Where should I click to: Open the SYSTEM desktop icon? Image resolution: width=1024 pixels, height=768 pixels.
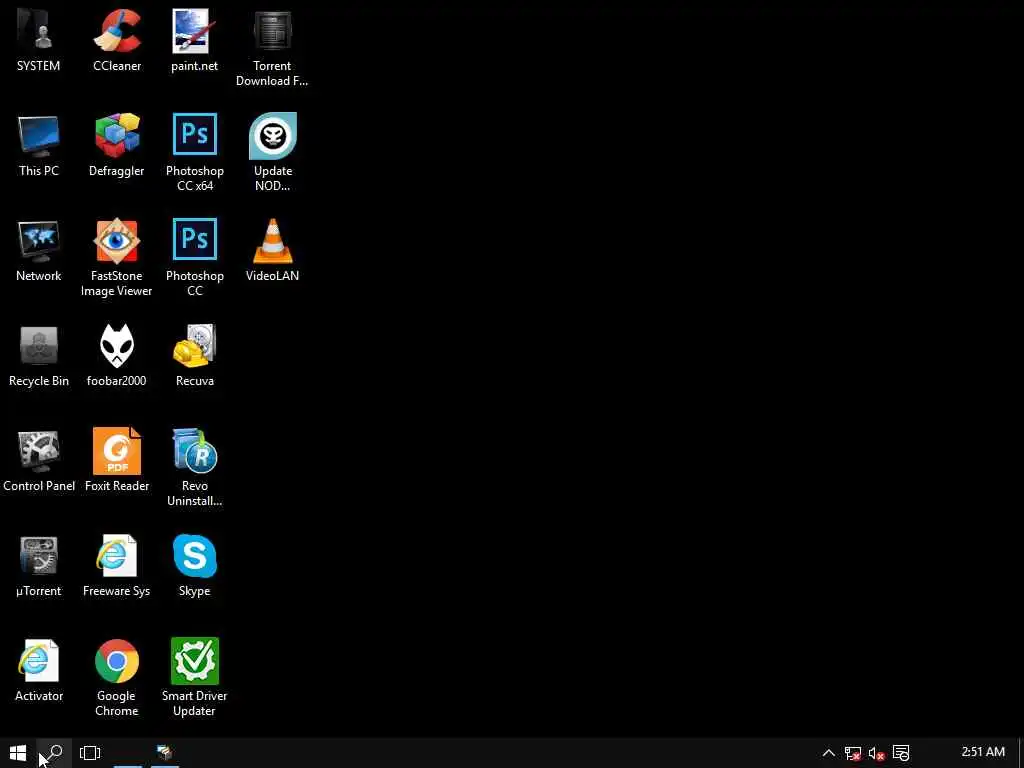click(39, 39)
